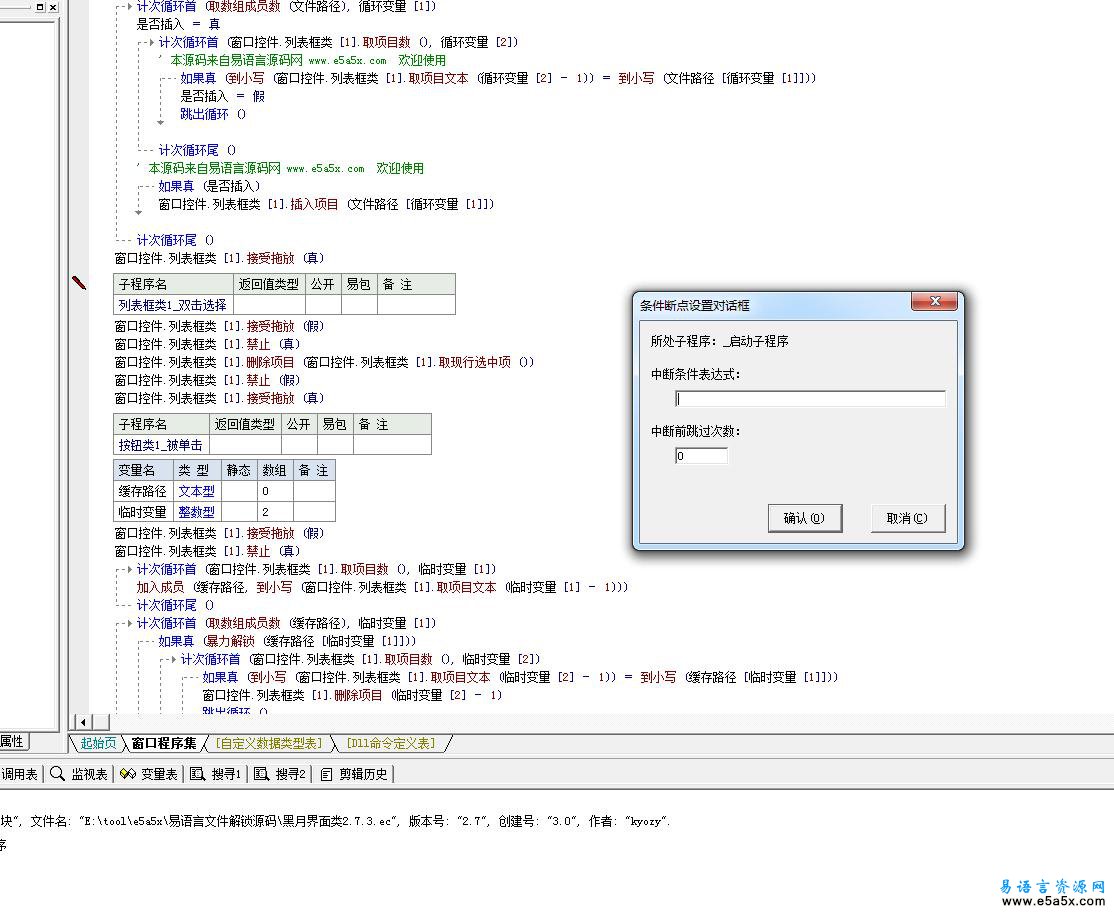Click the first 跳出循环 () statement

point(212,114)
